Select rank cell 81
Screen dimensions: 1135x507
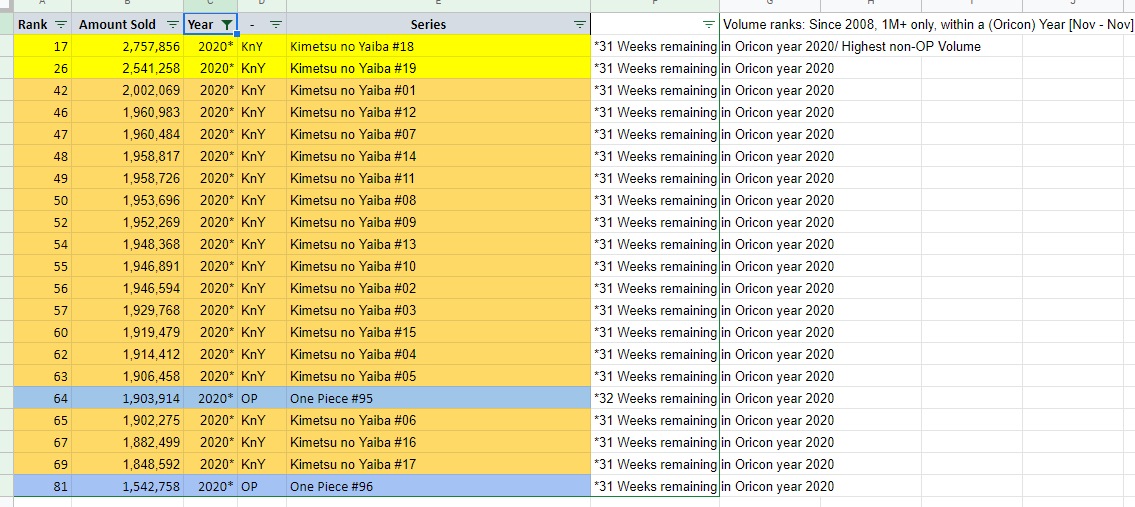pyautogui.click(x=43, y=486)
